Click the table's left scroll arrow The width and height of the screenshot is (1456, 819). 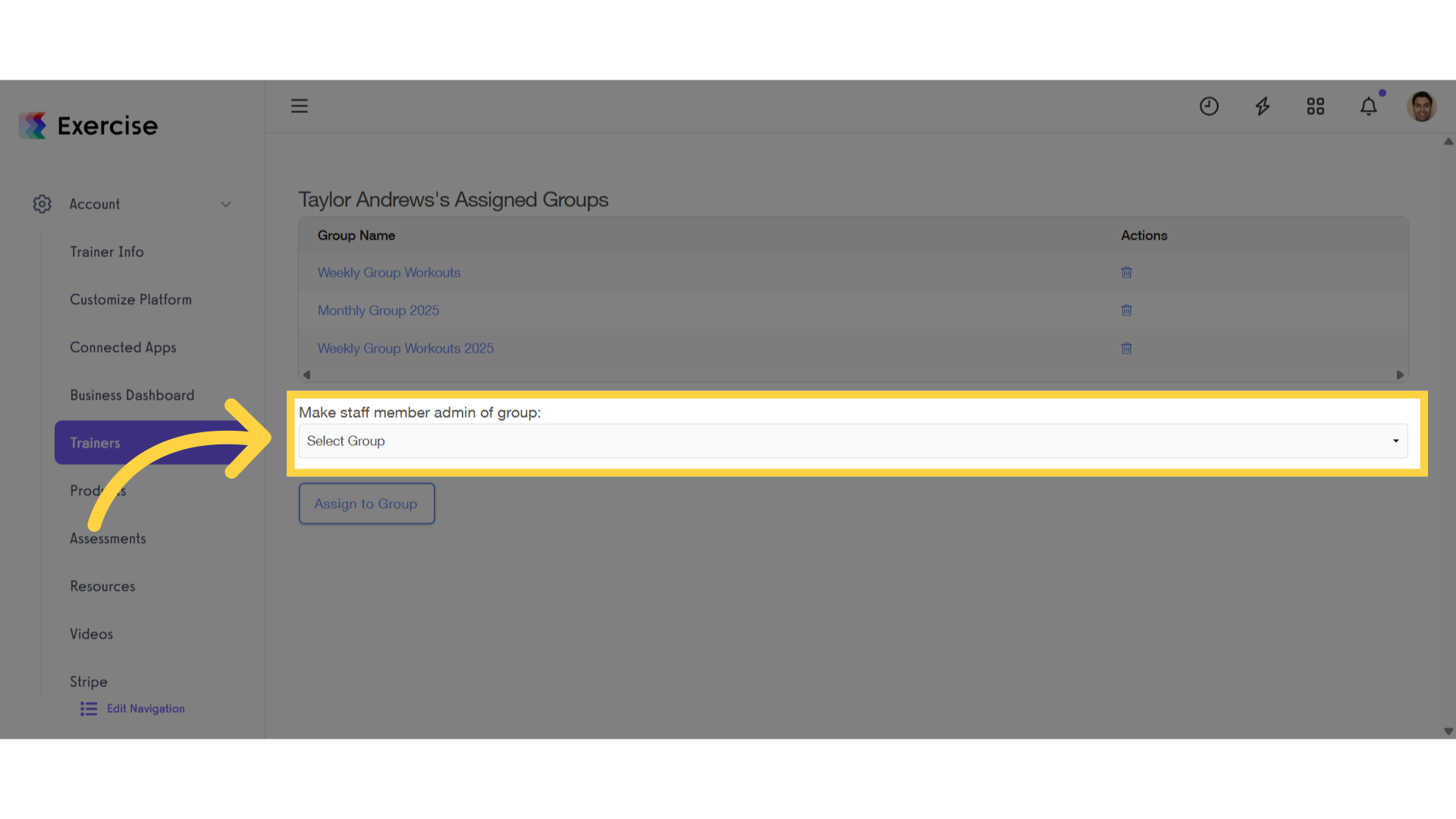click(306, 375)
